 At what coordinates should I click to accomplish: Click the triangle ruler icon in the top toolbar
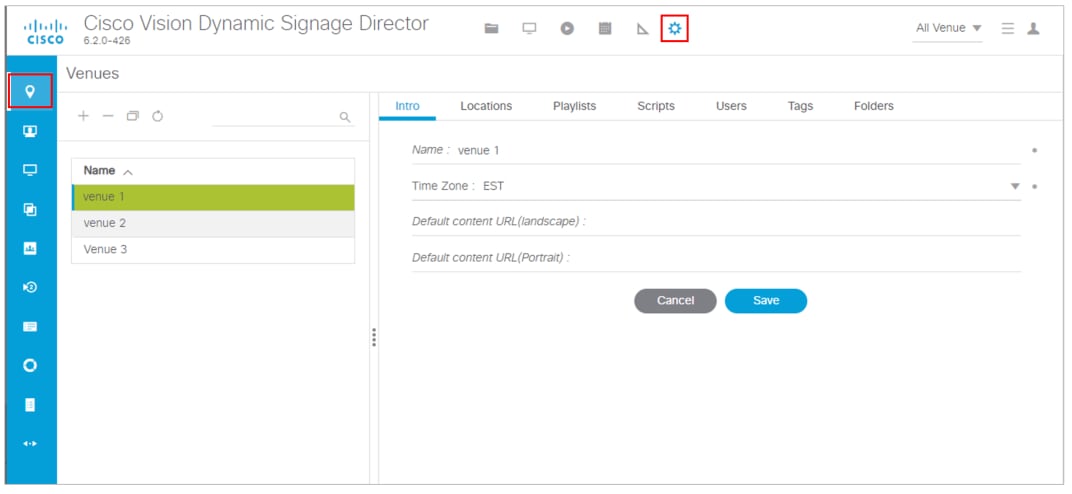point(642,29)
